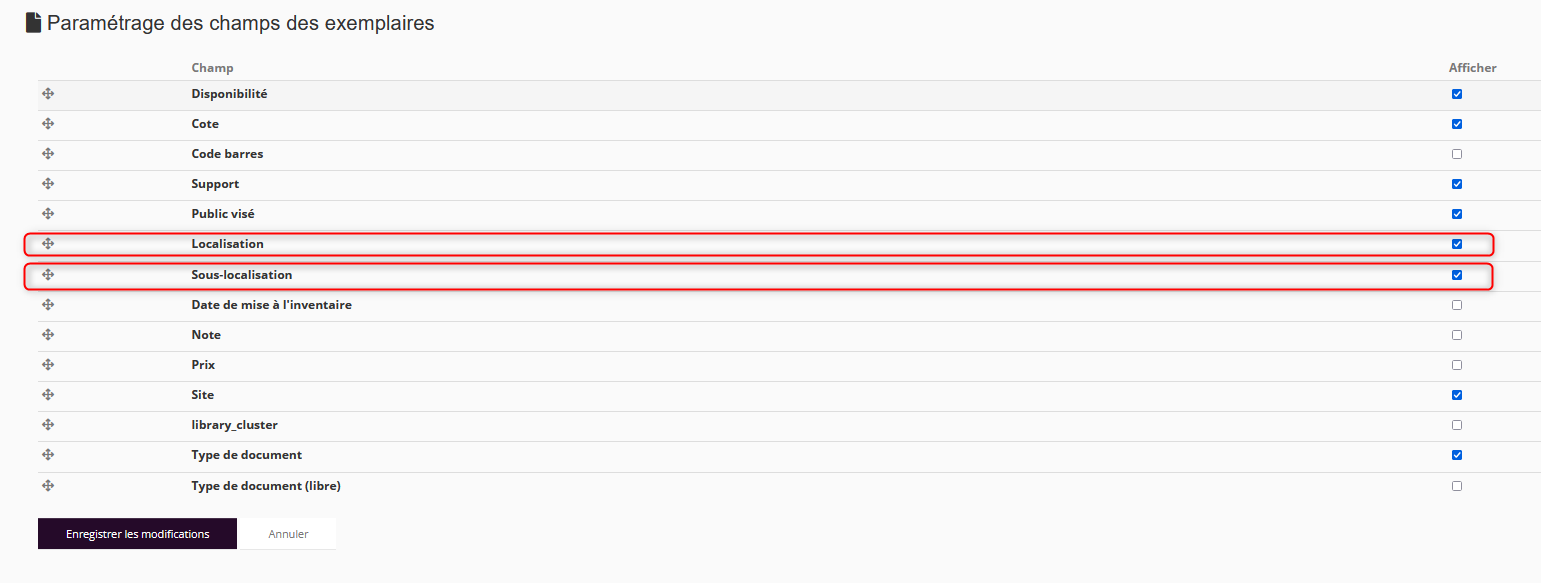The height and width of the screenshot is (583, 1541).
Task: Click the move icon for Public visé
Action: coord(48,214)
